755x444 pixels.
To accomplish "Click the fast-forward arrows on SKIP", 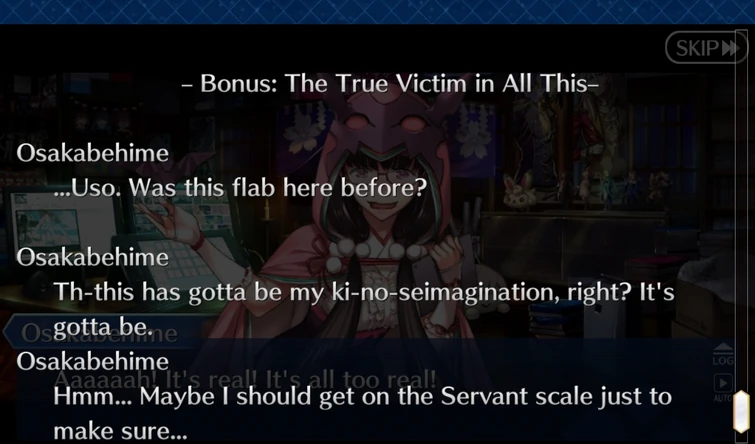I will [729, 48].
